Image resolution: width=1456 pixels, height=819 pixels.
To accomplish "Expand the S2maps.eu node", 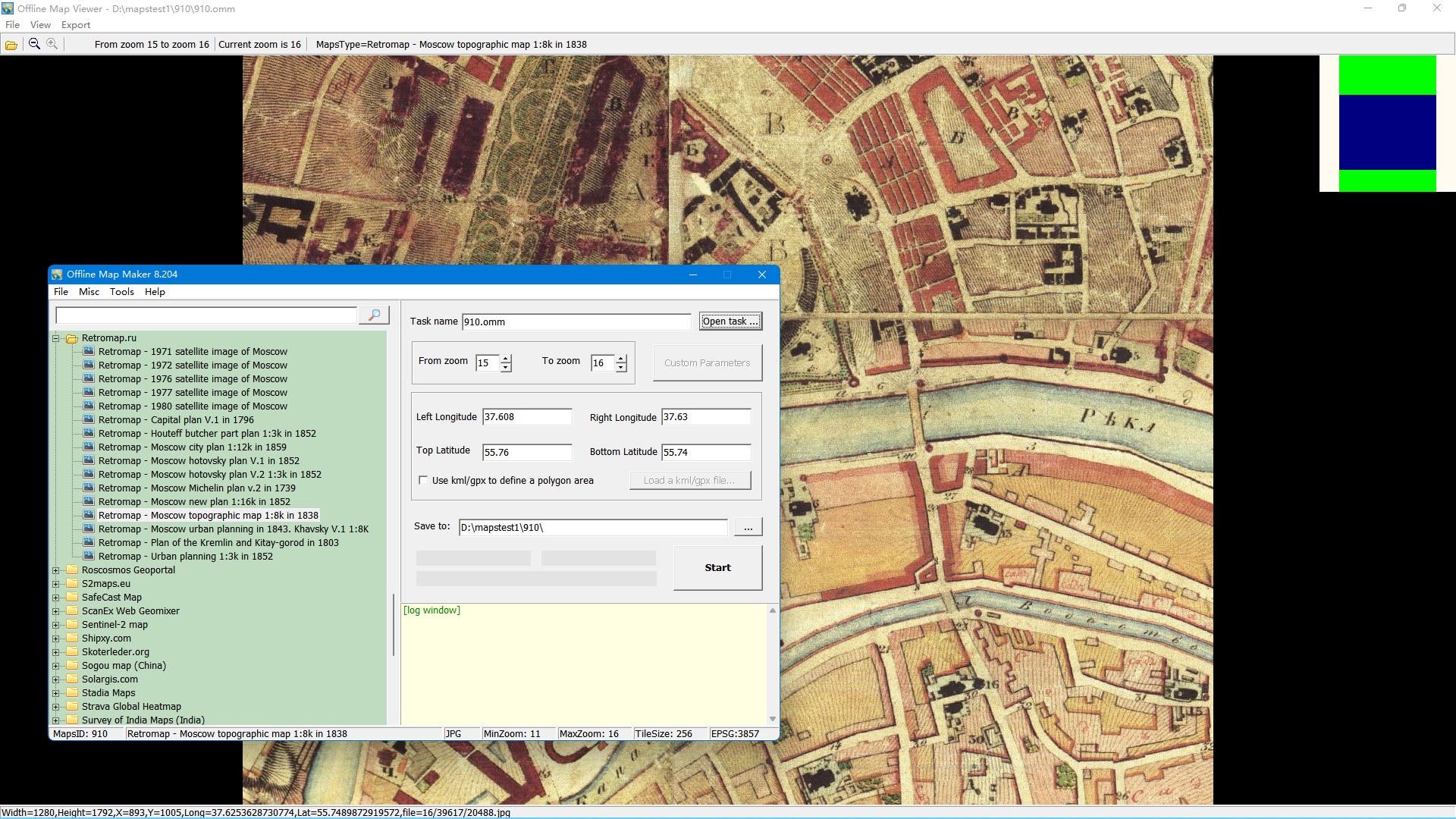I will click(55, 584).
